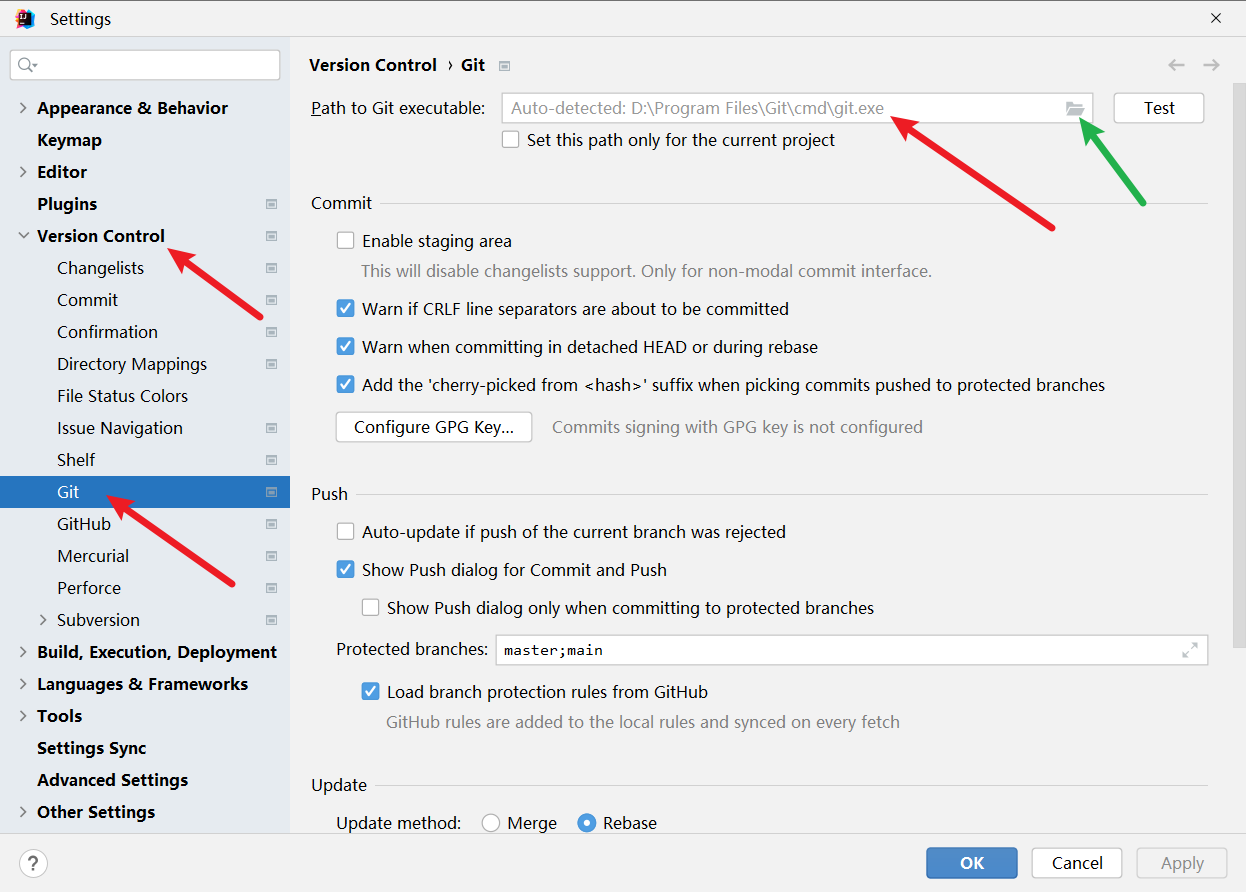
Task: Click project settings icon beside Mercurial
Action: pos(271,556)
